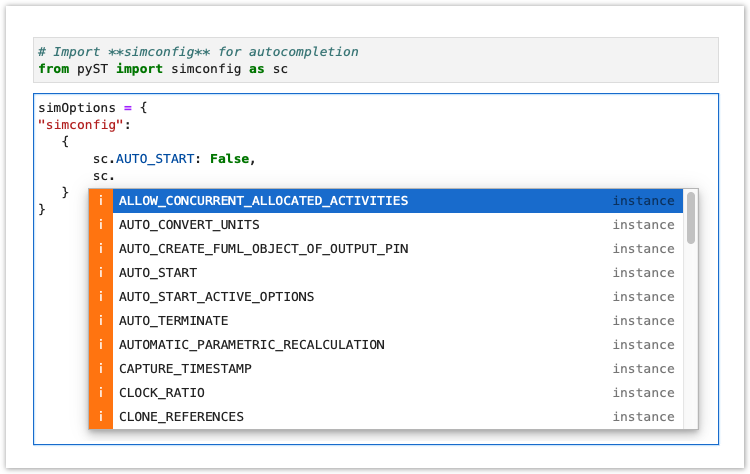Place cursor after 'sc.' in simOptions cell
Image resolution: width=750 pixels, height=474 pixels.
(x=117, y=176)
